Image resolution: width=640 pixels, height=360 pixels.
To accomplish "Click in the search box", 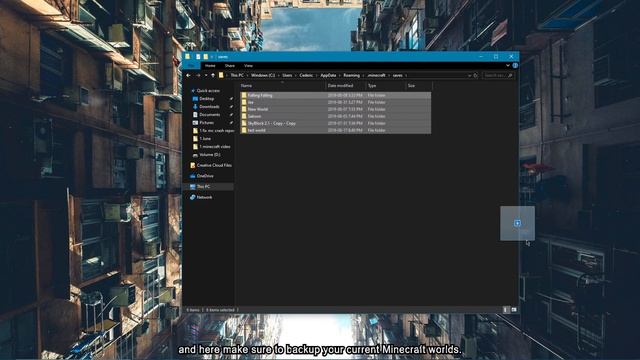I will tap(498, 76).
